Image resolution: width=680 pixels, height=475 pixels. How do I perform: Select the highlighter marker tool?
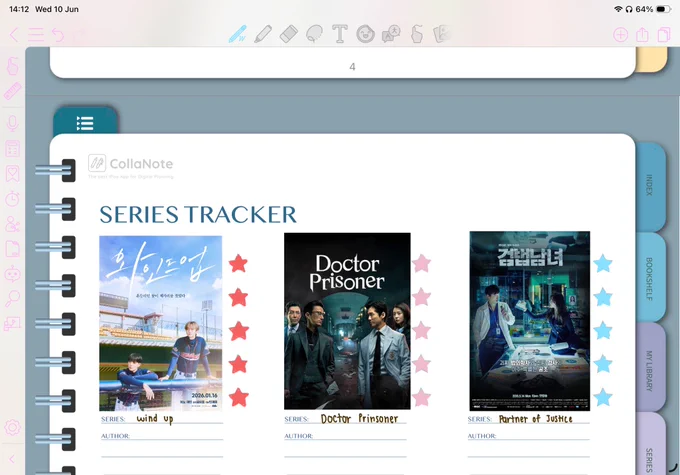(x=263, y=34)
